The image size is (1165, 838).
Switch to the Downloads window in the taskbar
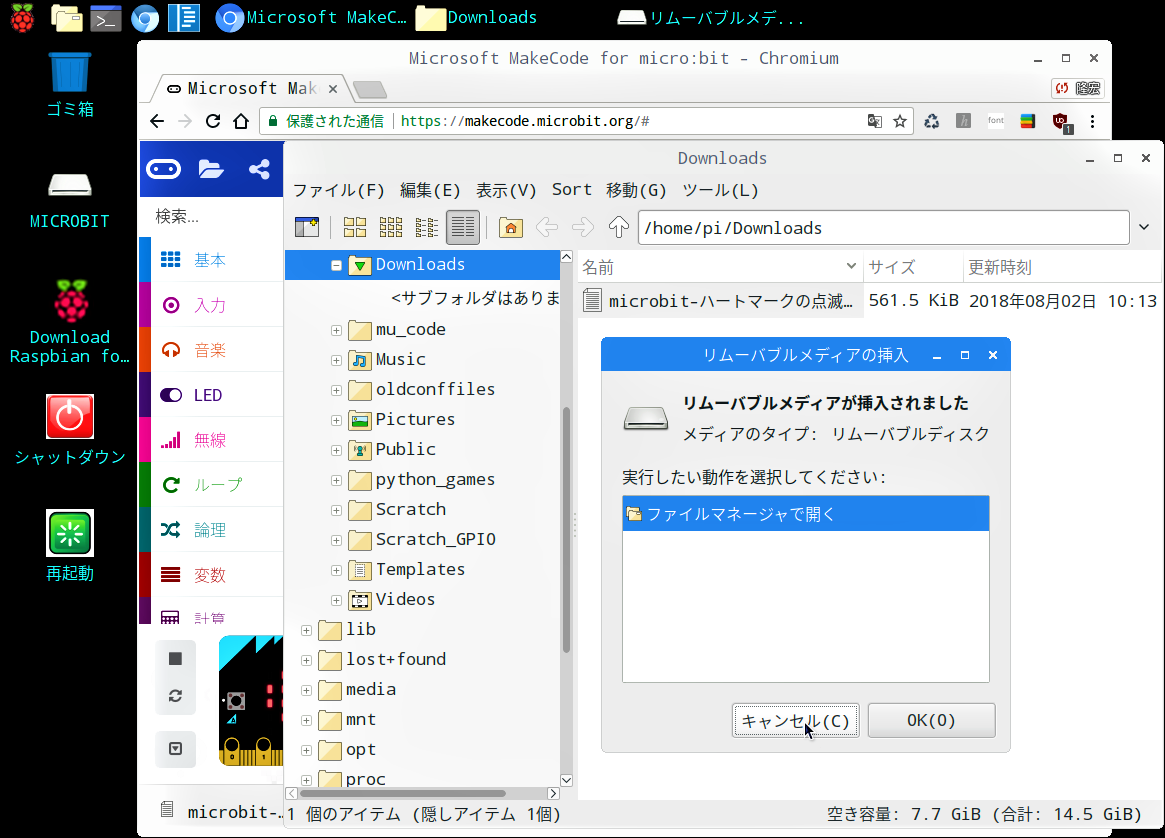pos(476,17)
